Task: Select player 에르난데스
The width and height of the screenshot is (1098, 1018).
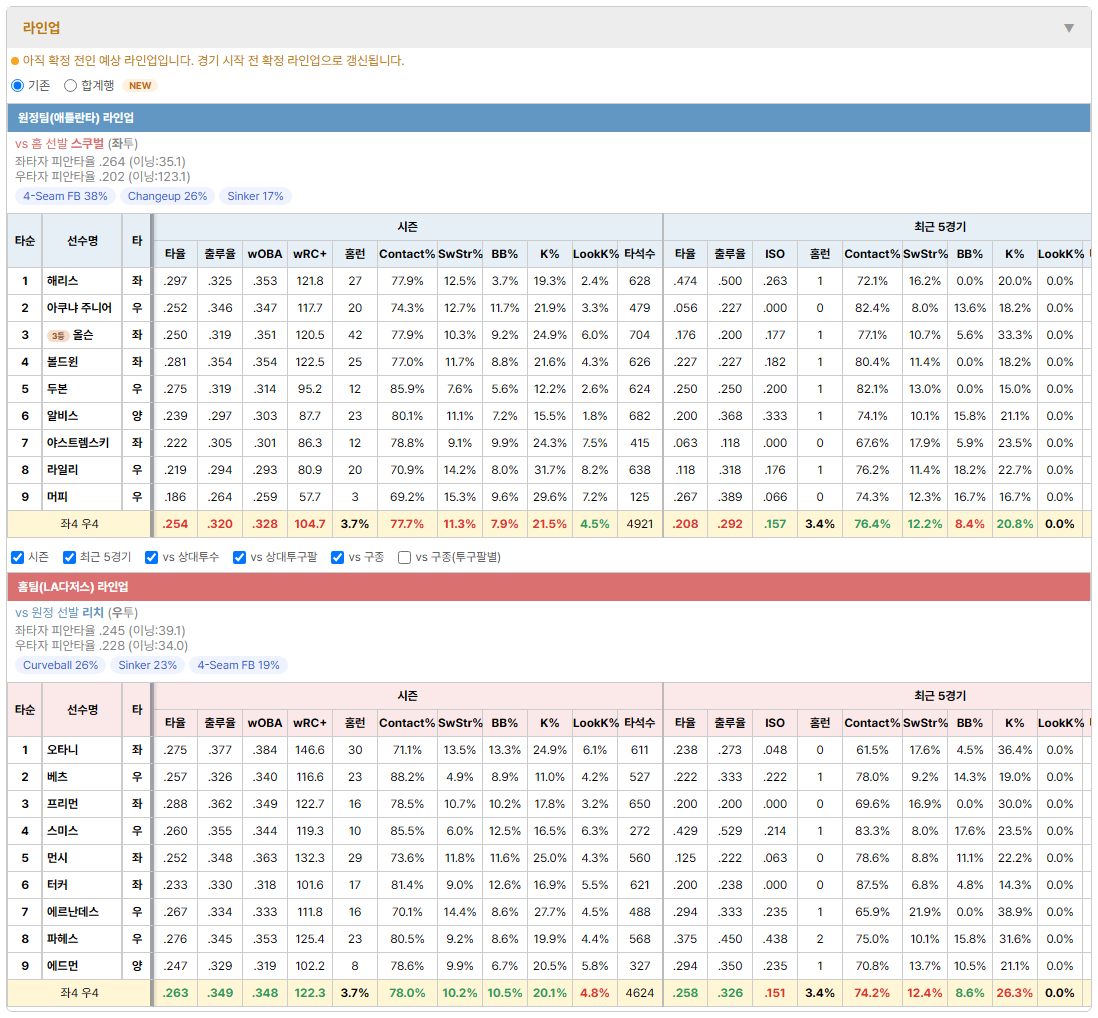Action: click(x=73, y=912)
